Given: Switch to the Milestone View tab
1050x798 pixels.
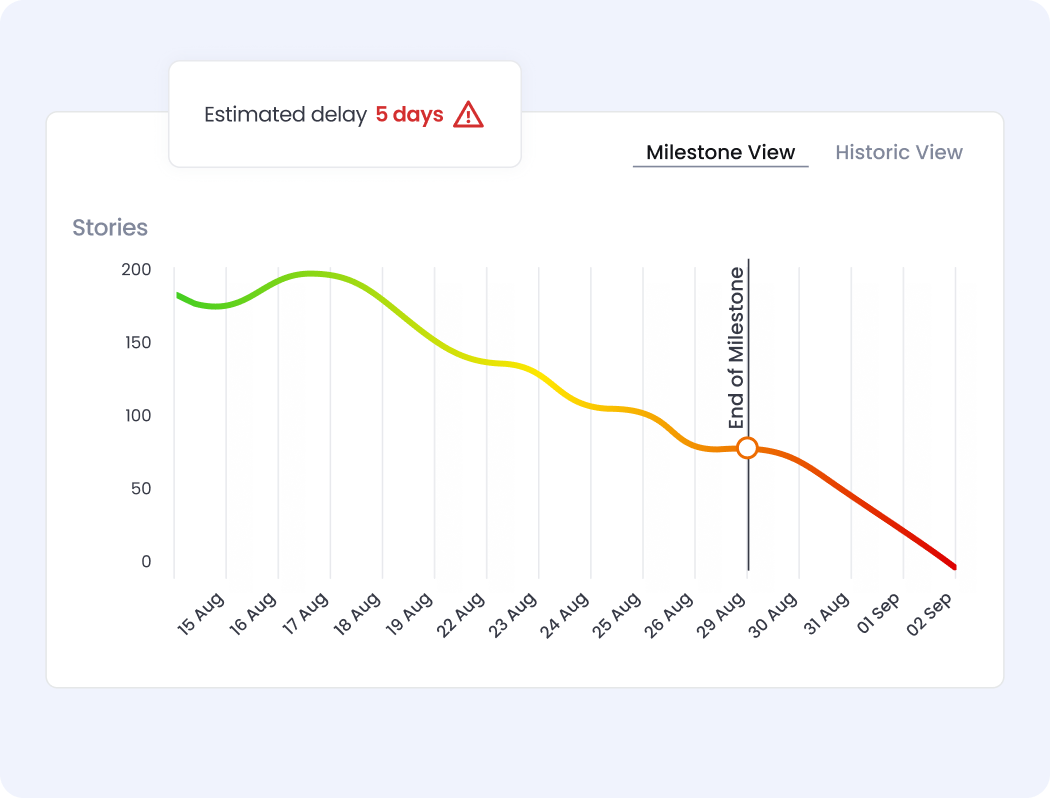Looking at the screenshot, I should tap(720, 153).
